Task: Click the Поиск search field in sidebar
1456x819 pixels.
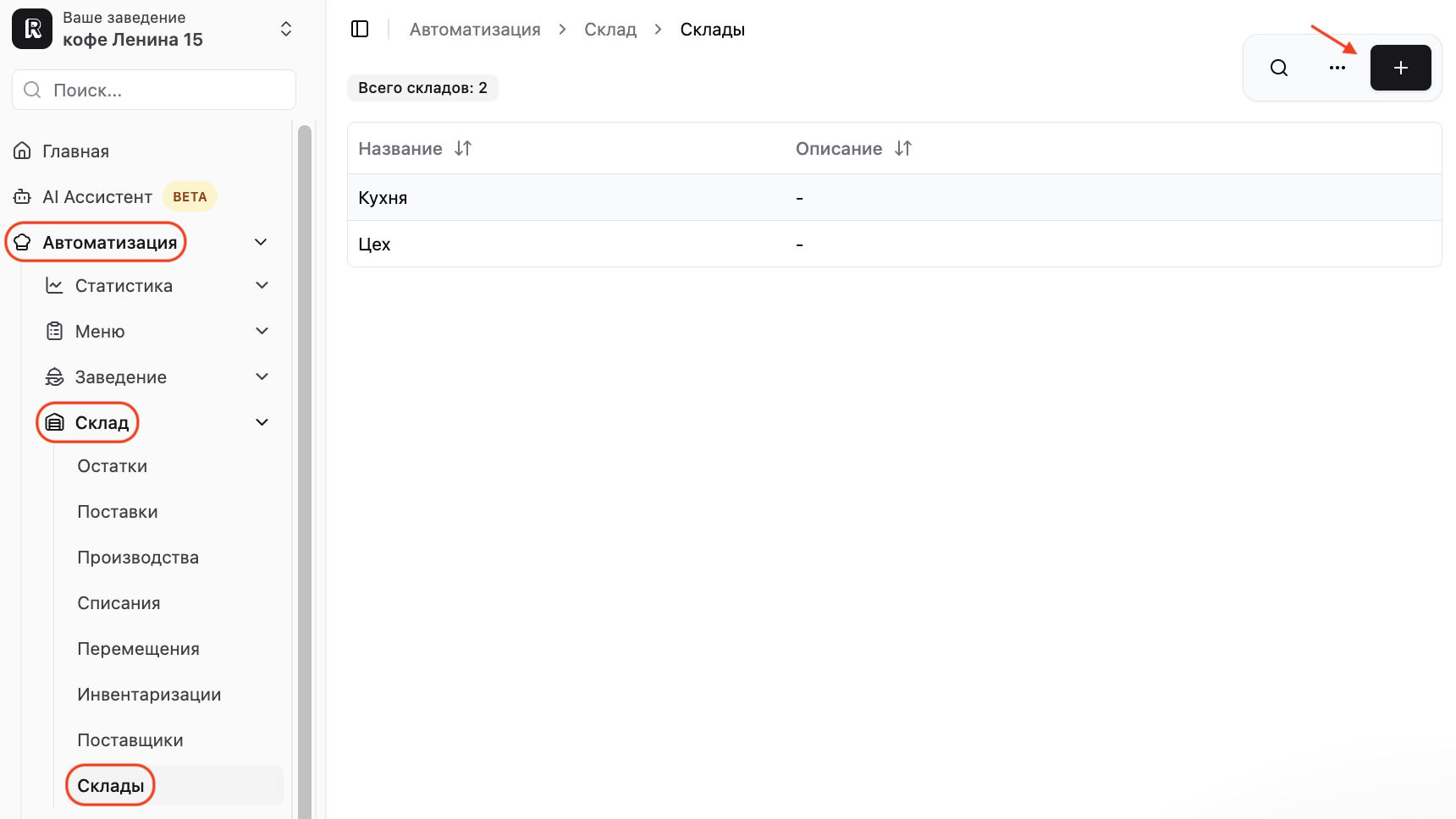Action: (154, 90)
